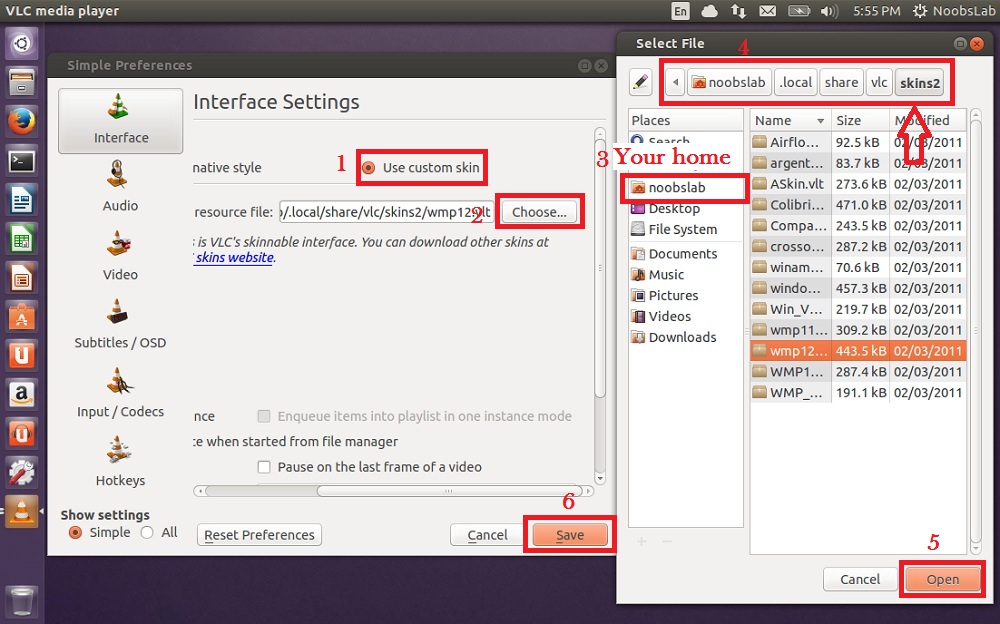Open Ubuntu Software Center from the dock
Image resolution: width=1000 pixels, height=624 pixels.
(22, 318)
